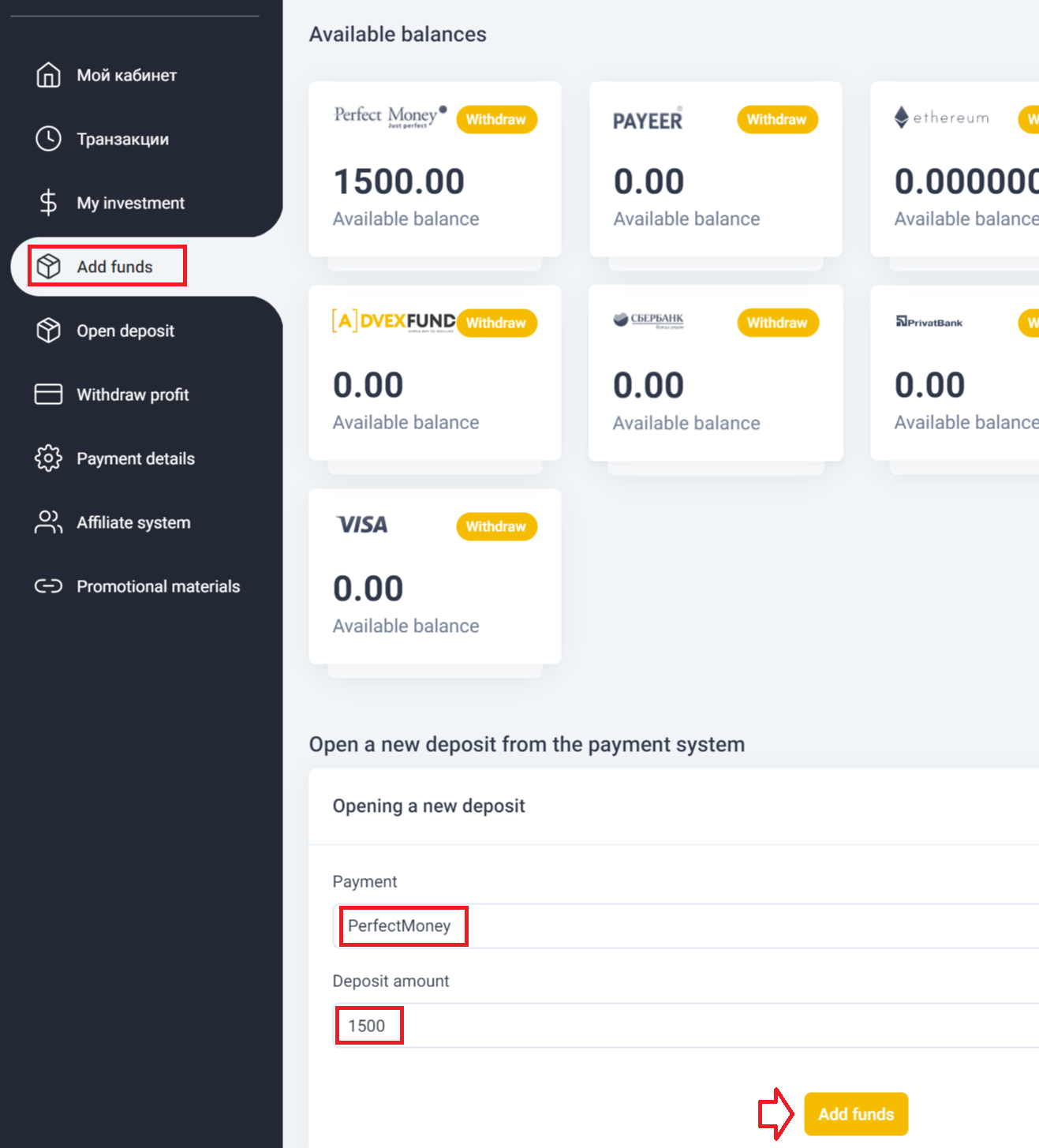The height and width of the screenshot is (1148, 1039).
Task: Click the Opening a new deposit heading
Action: coord(428,806)
